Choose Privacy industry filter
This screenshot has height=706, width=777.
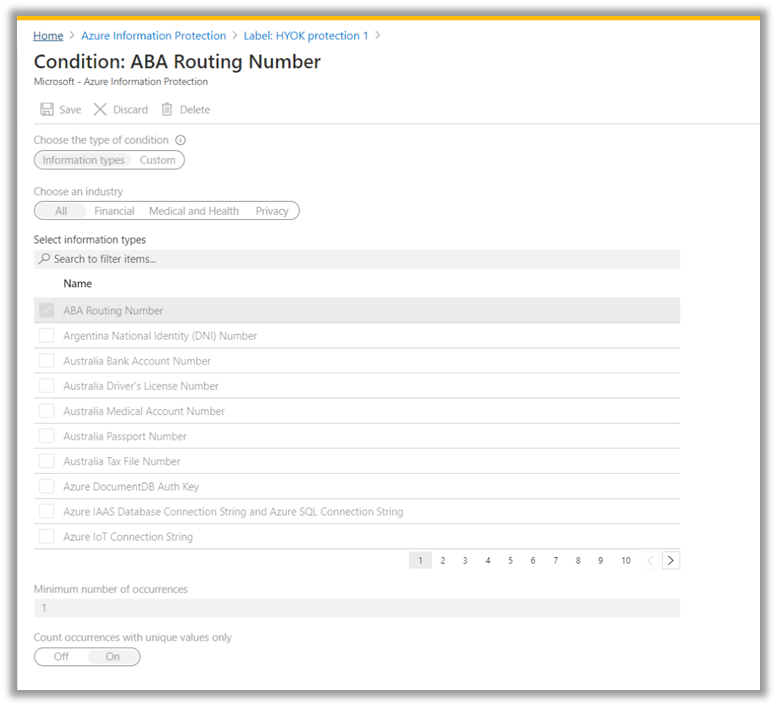272,211
